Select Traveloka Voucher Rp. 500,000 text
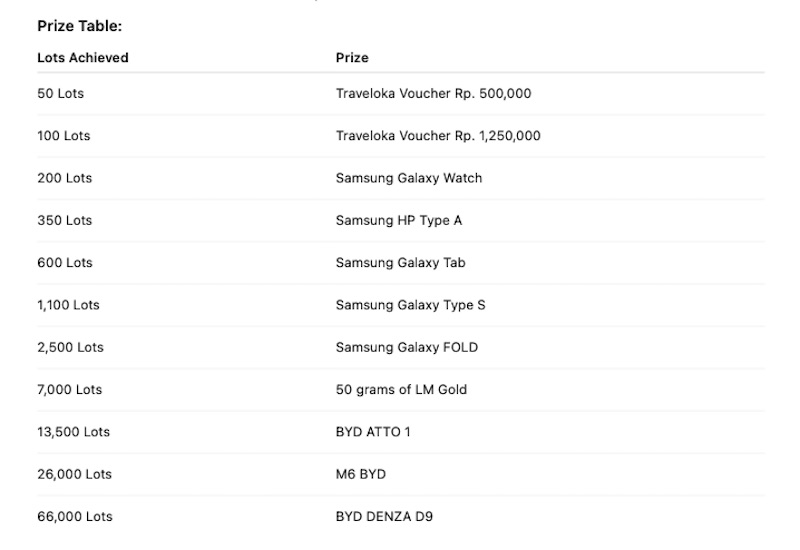Screen dimensions: 800x550 (433, 94)
